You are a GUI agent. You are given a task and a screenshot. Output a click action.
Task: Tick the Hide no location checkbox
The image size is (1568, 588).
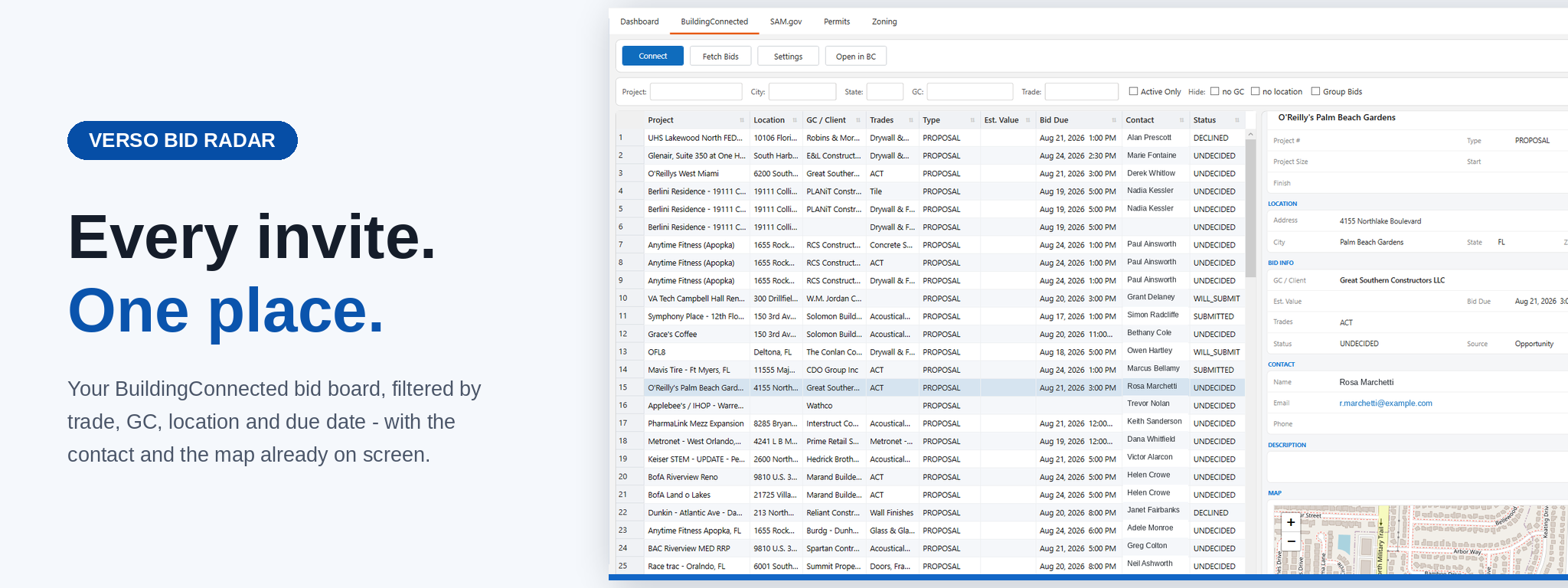pos(1255,91)
